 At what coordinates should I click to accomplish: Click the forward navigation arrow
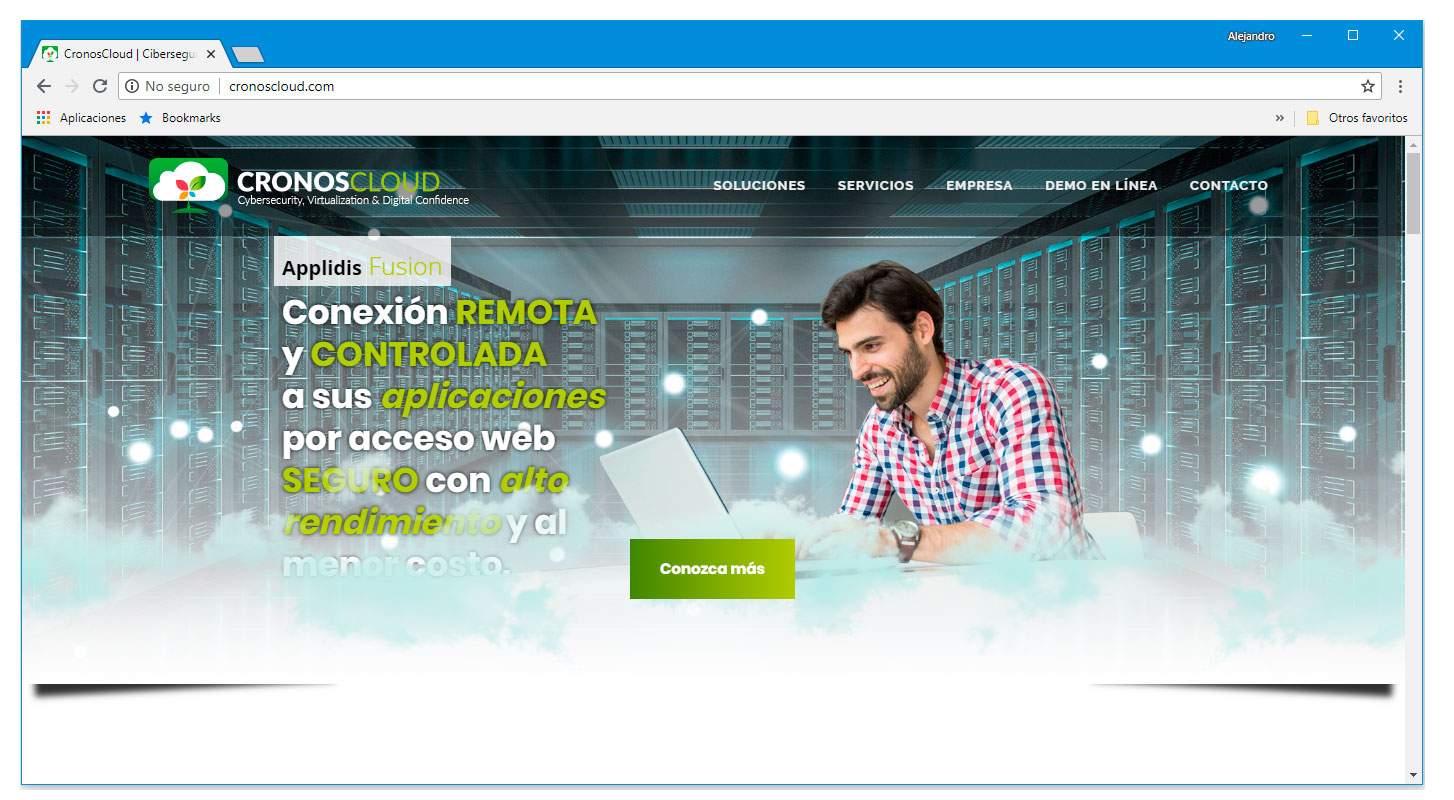(71, 86)
